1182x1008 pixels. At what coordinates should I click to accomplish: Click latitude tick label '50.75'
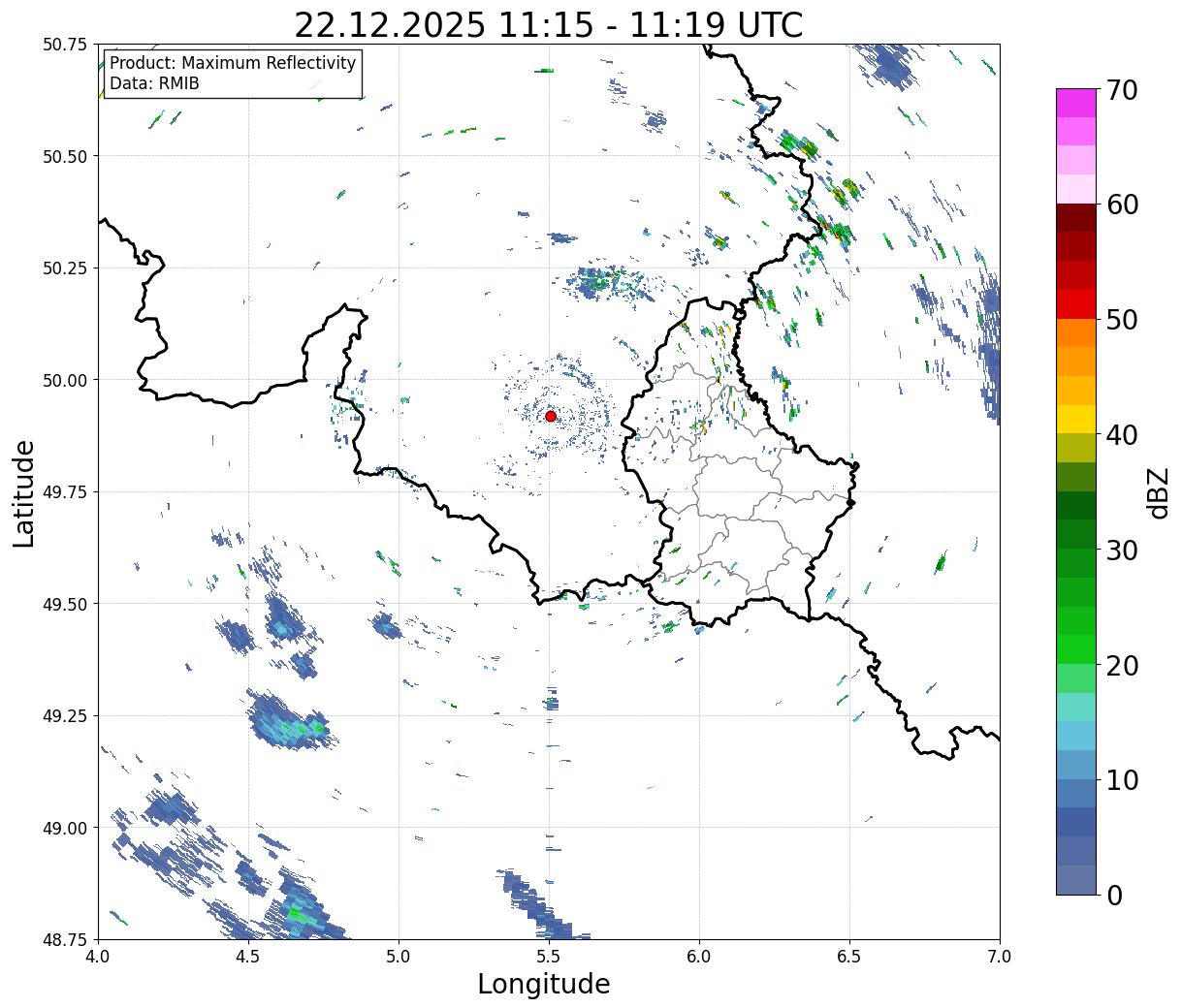(x=64, y=45)
